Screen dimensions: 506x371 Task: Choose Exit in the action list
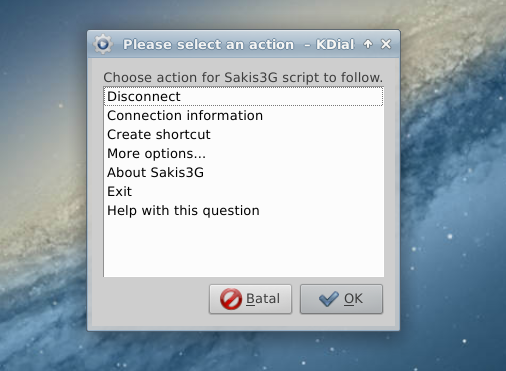(244, 191)
